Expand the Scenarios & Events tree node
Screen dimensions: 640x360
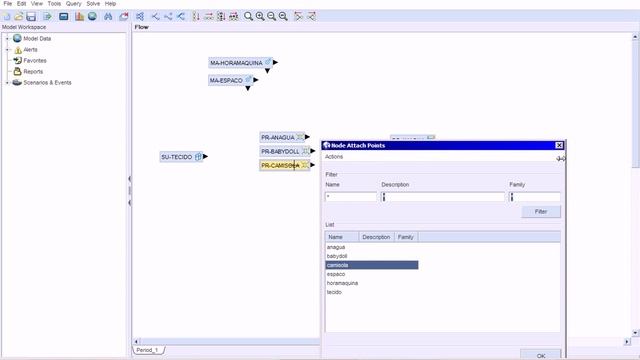(x=7, y=82)
